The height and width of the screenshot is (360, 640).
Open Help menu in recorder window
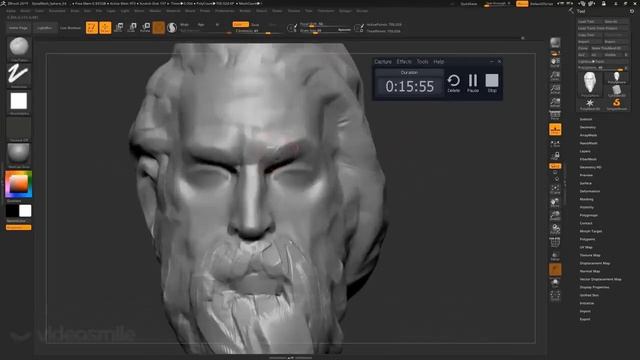pyautogui.click(x=439, y=62)
